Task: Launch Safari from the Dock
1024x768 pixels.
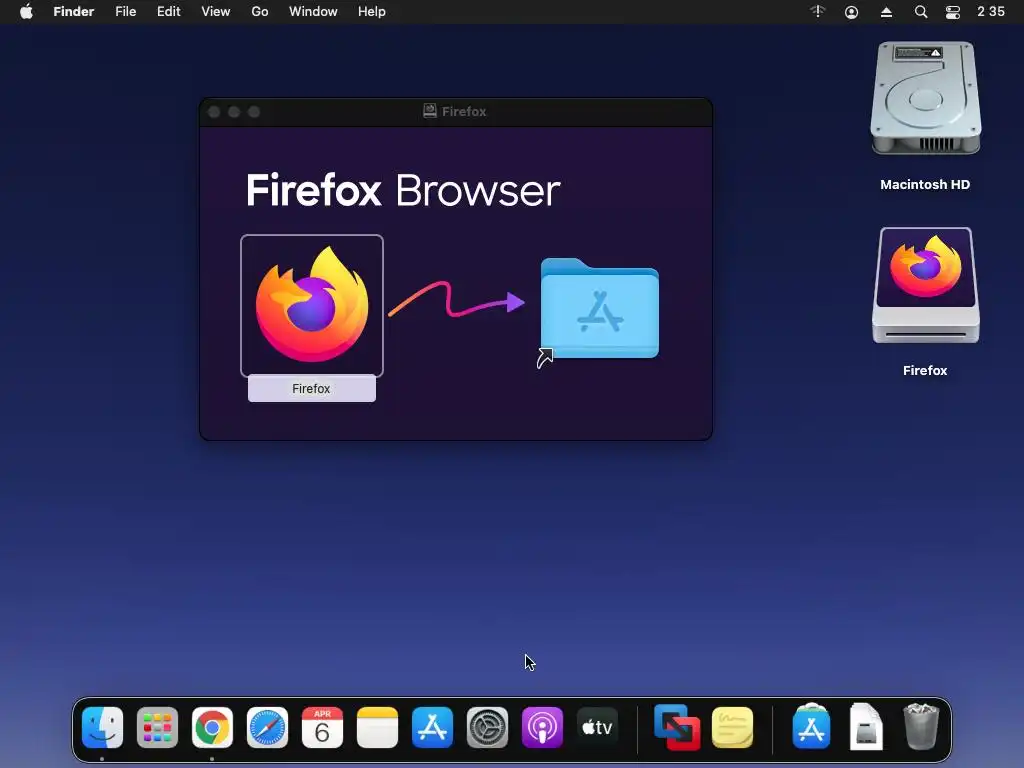Action: click(x=267, y=727)
